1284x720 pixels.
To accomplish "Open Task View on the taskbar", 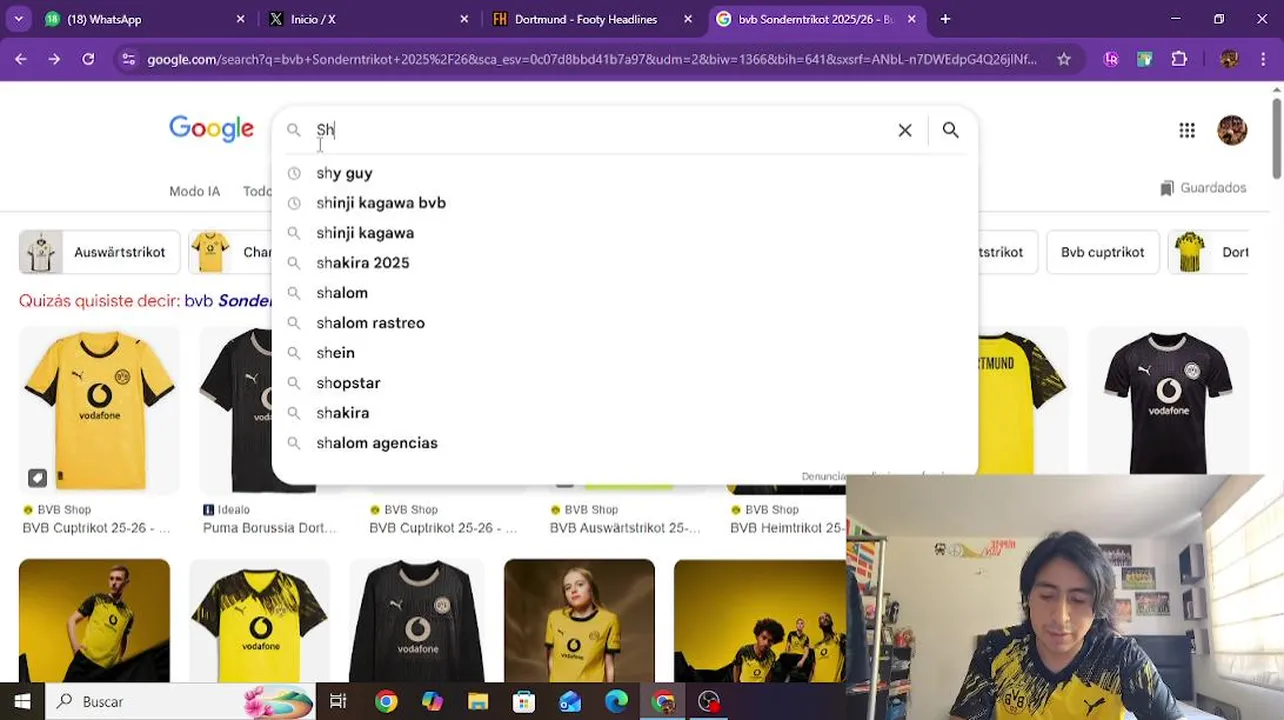I will [338, 701].
